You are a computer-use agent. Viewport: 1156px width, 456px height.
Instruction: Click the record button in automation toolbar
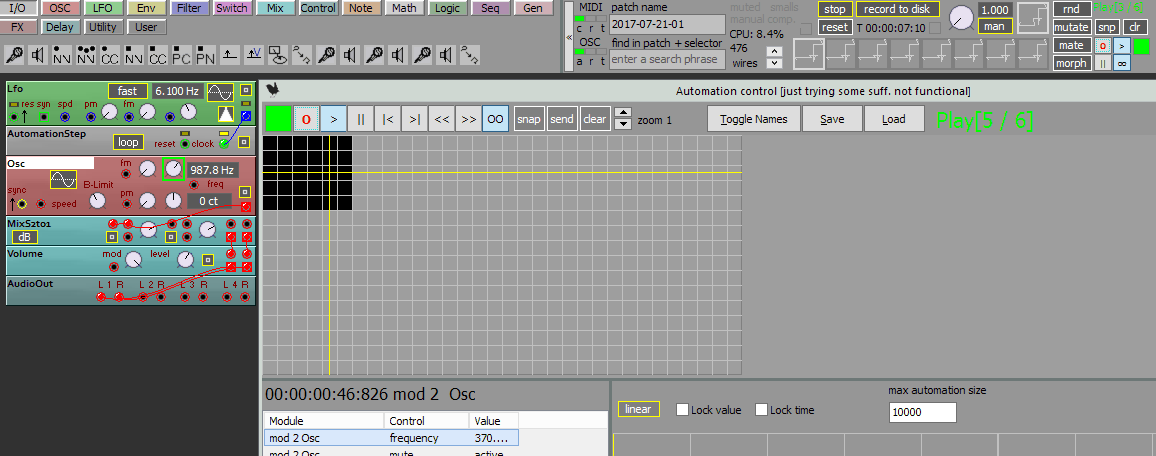point(306,119)
